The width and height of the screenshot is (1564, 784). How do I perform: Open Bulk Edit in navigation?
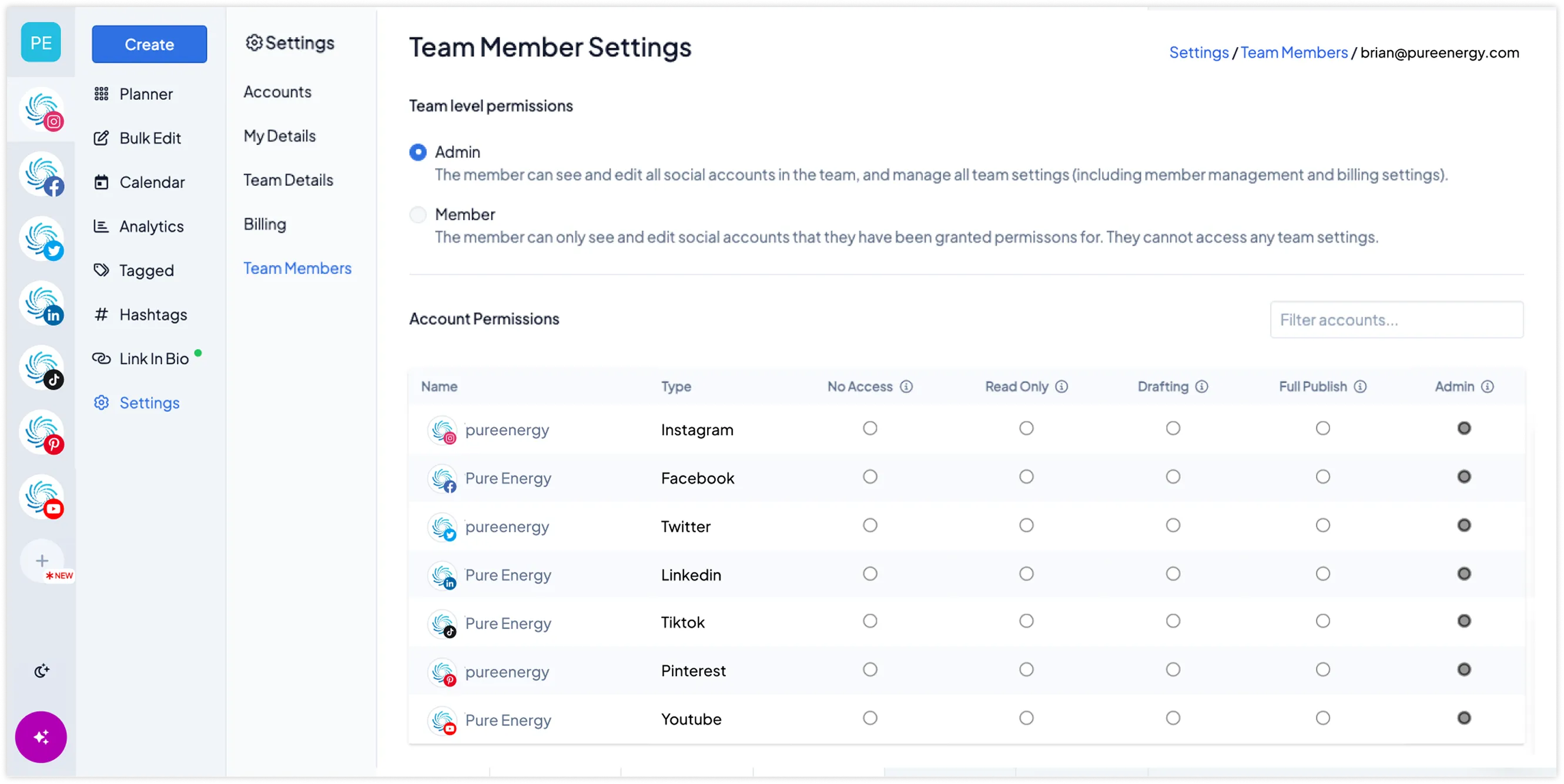coord(137,139)
